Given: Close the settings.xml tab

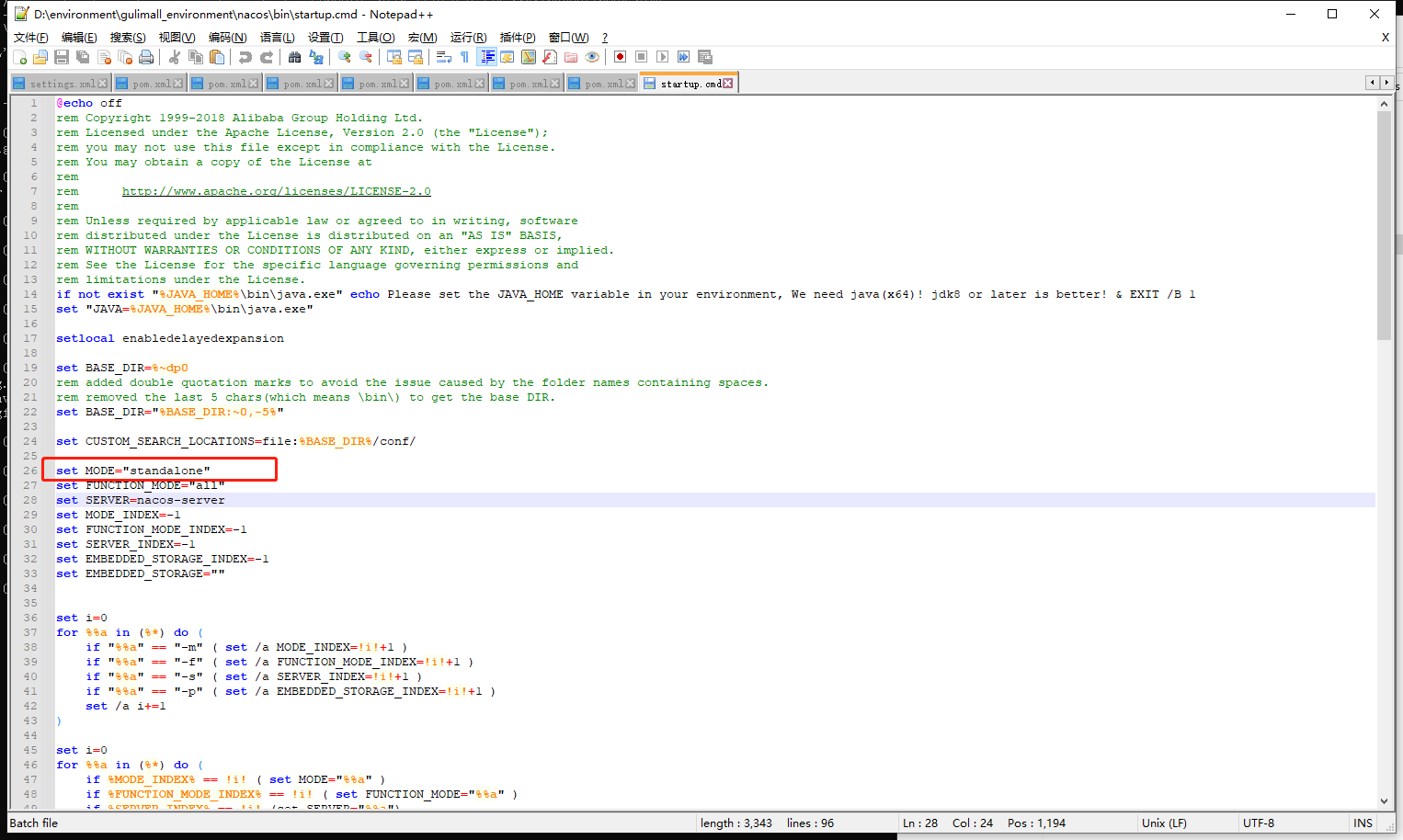Looking at the screenshot, I should [x=103, y=84].
